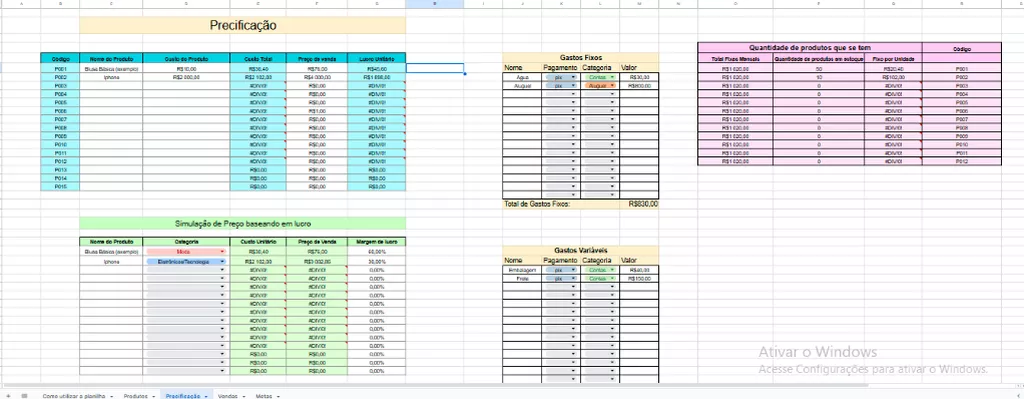Click the Fixo por Unidade header cell

point(893,59)
